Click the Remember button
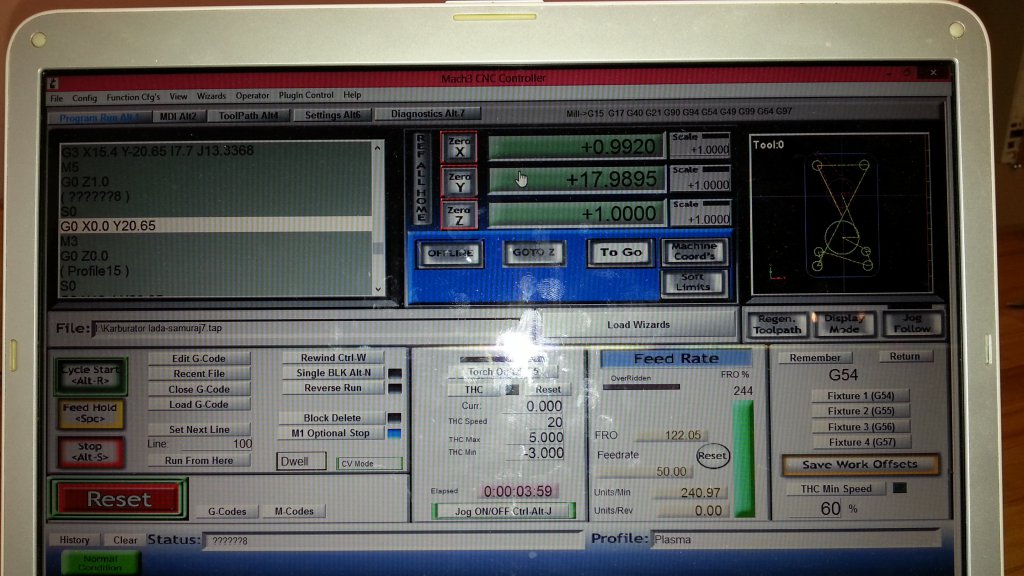This screenshot has width=1024, height=576. click(815, 358)
